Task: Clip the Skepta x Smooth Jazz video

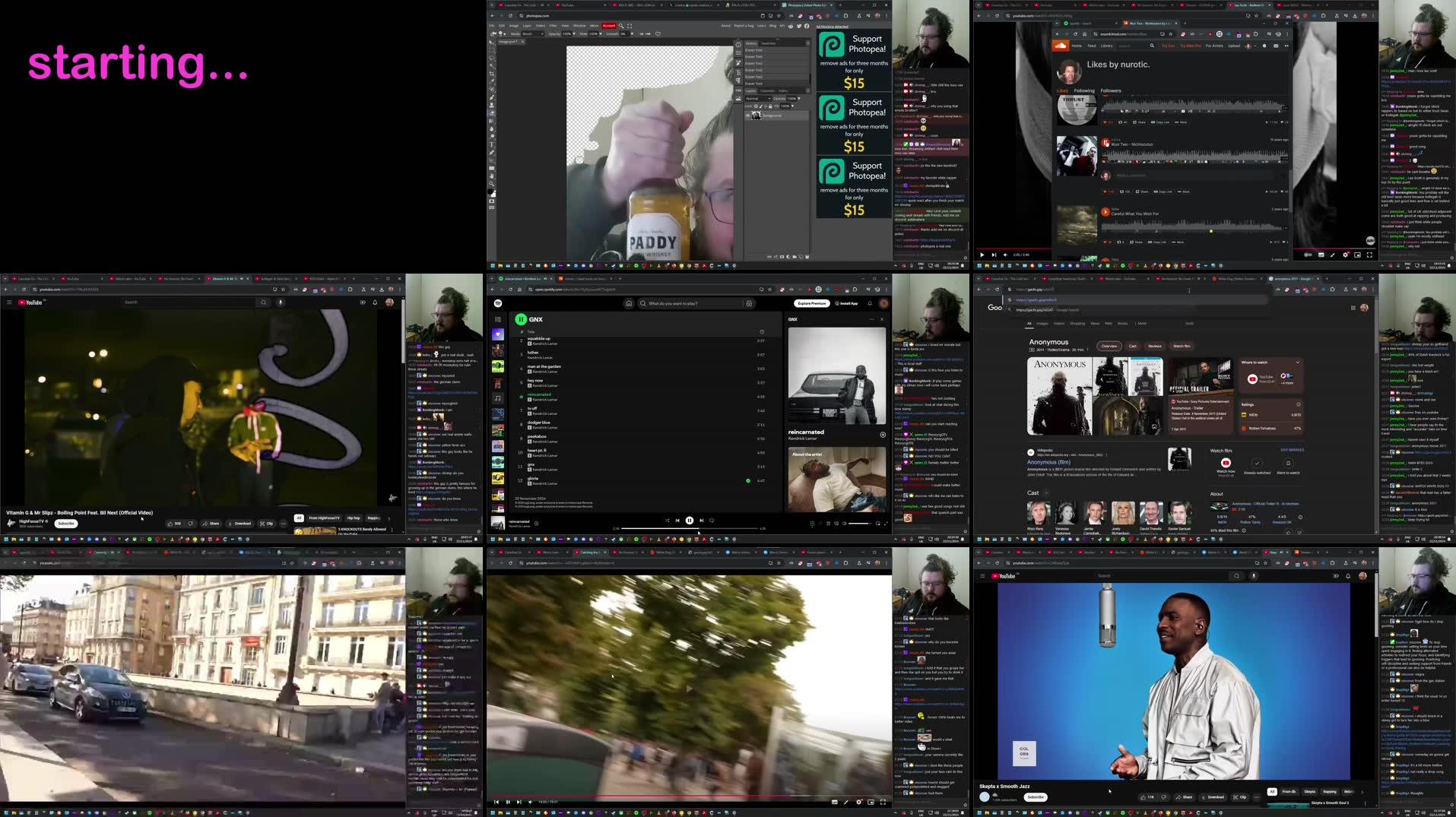Action: point(1239,796)
